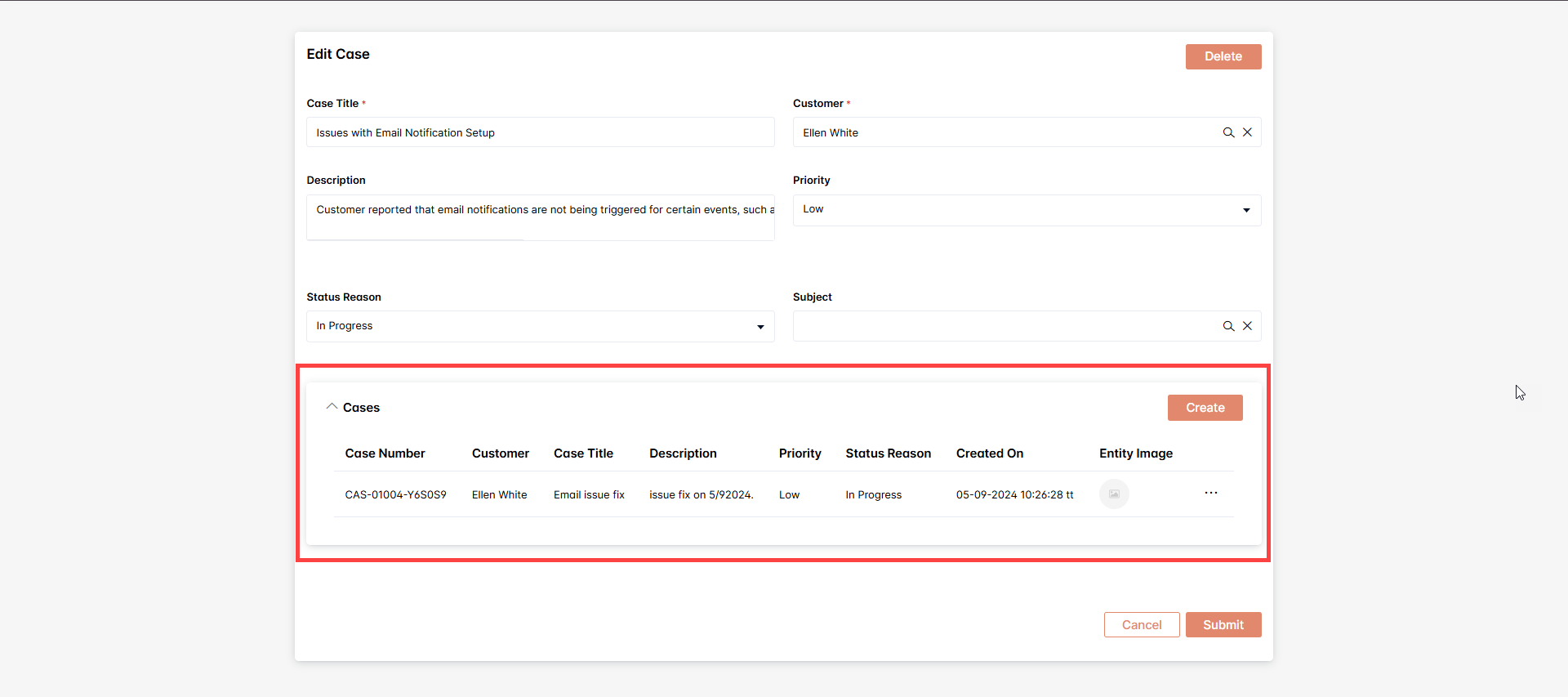1568x697 pixels.
Task: Click Create in the Cases panel
Action: 1205,408
